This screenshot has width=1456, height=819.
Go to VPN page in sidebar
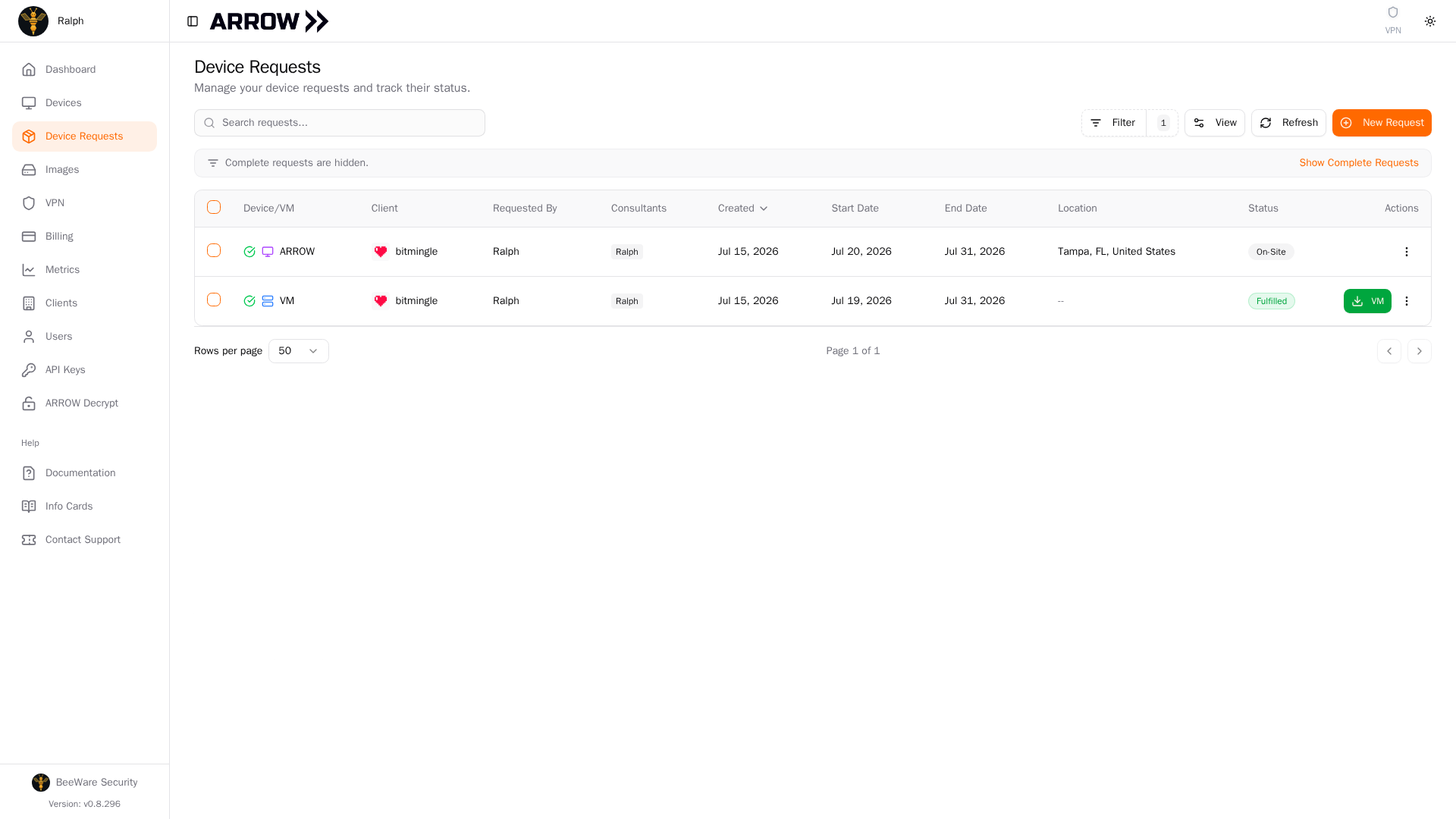84,203
